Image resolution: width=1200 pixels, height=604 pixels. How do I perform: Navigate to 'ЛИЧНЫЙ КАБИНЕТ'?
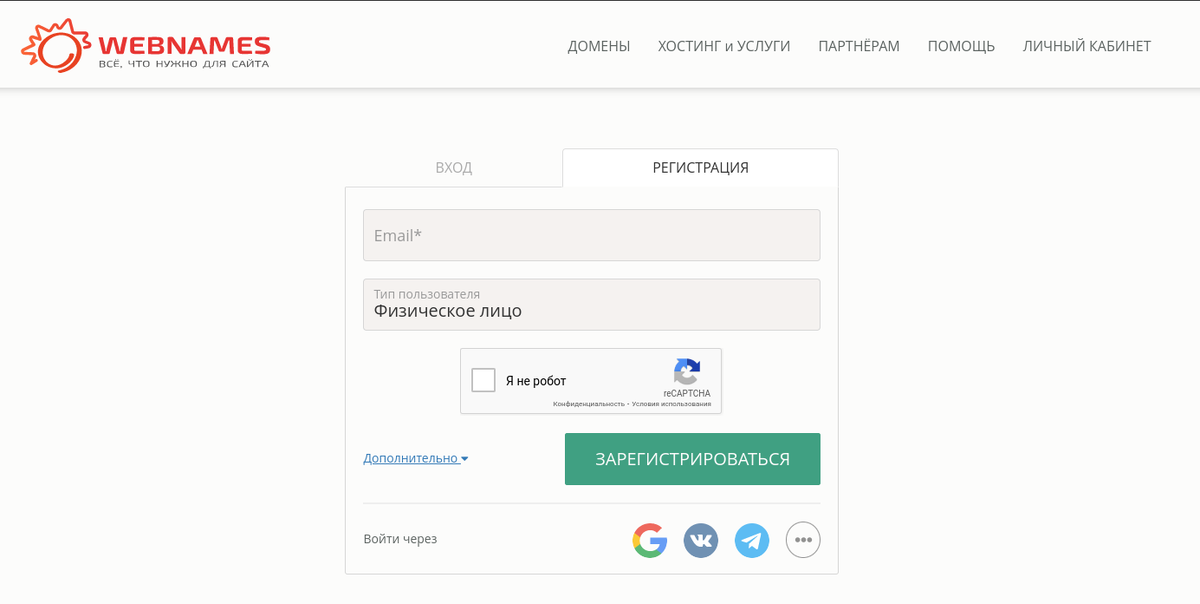click(1087, 46)
